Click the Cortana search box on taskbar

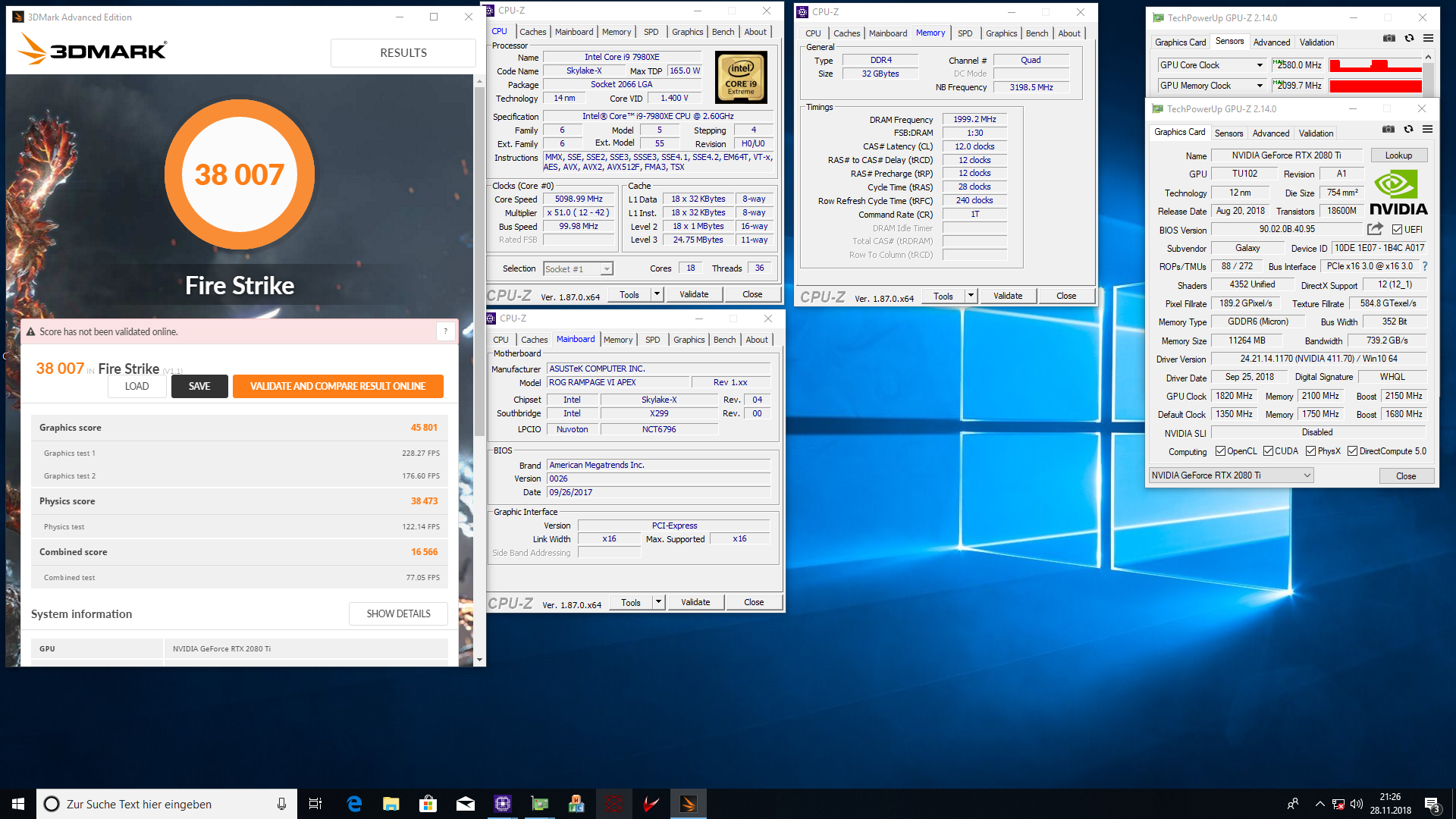tap(166, 804)
